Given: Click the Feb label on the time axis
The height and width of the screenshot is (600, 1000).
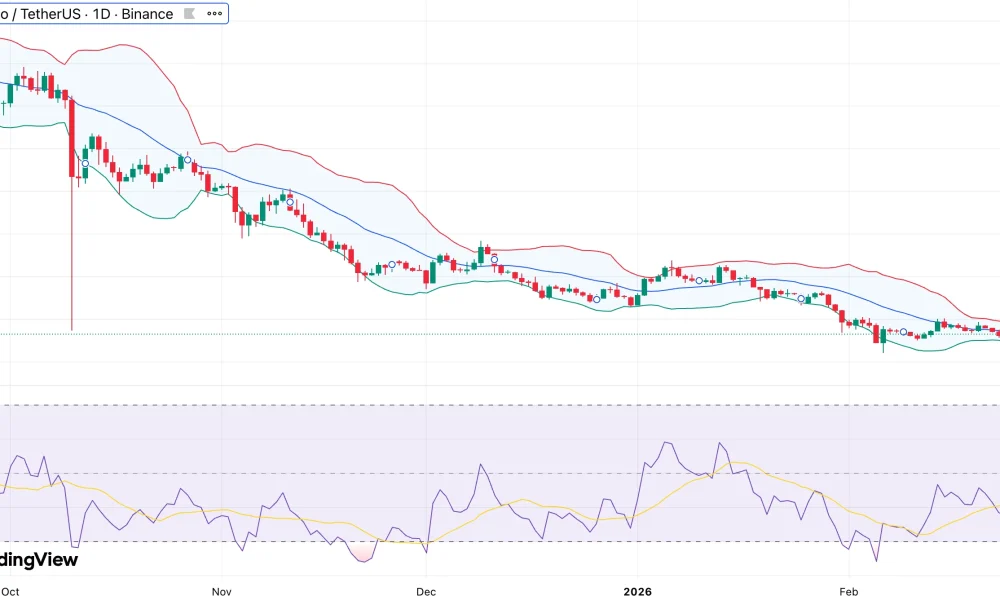Looking at the screenshot, I should [x=848, y=592].
